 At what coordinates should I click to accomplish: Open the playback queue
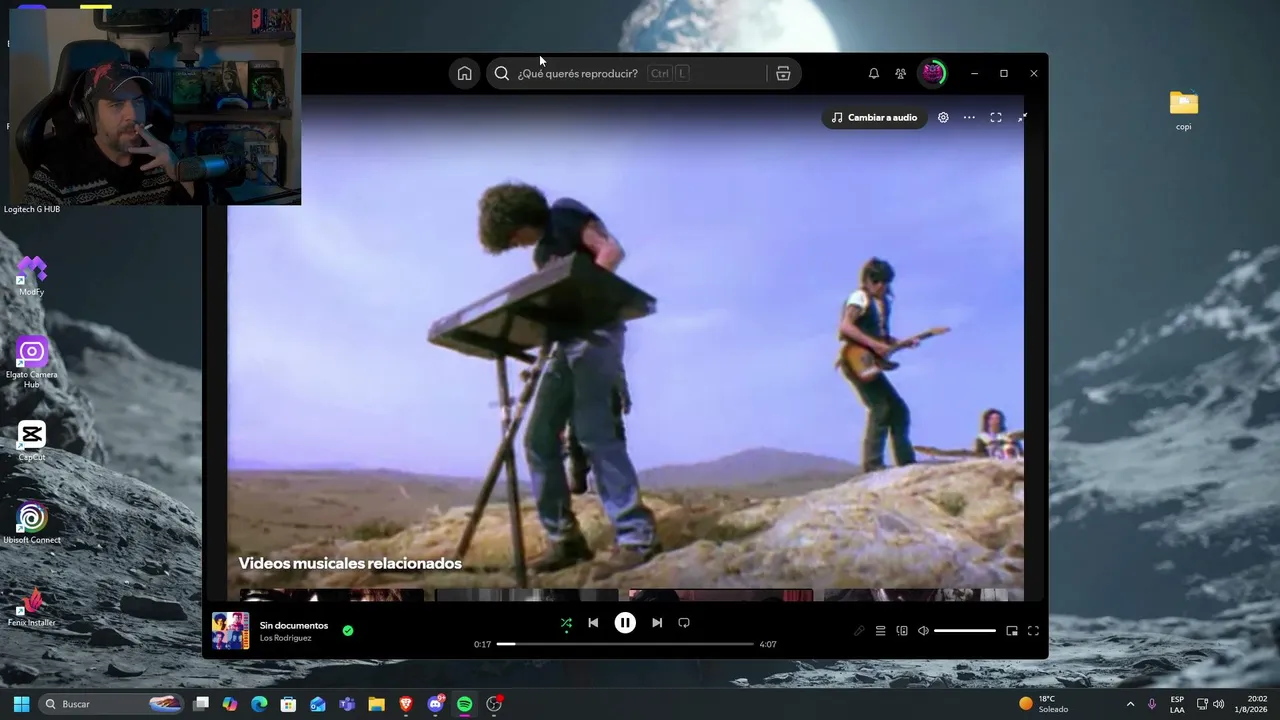(880, 631)
